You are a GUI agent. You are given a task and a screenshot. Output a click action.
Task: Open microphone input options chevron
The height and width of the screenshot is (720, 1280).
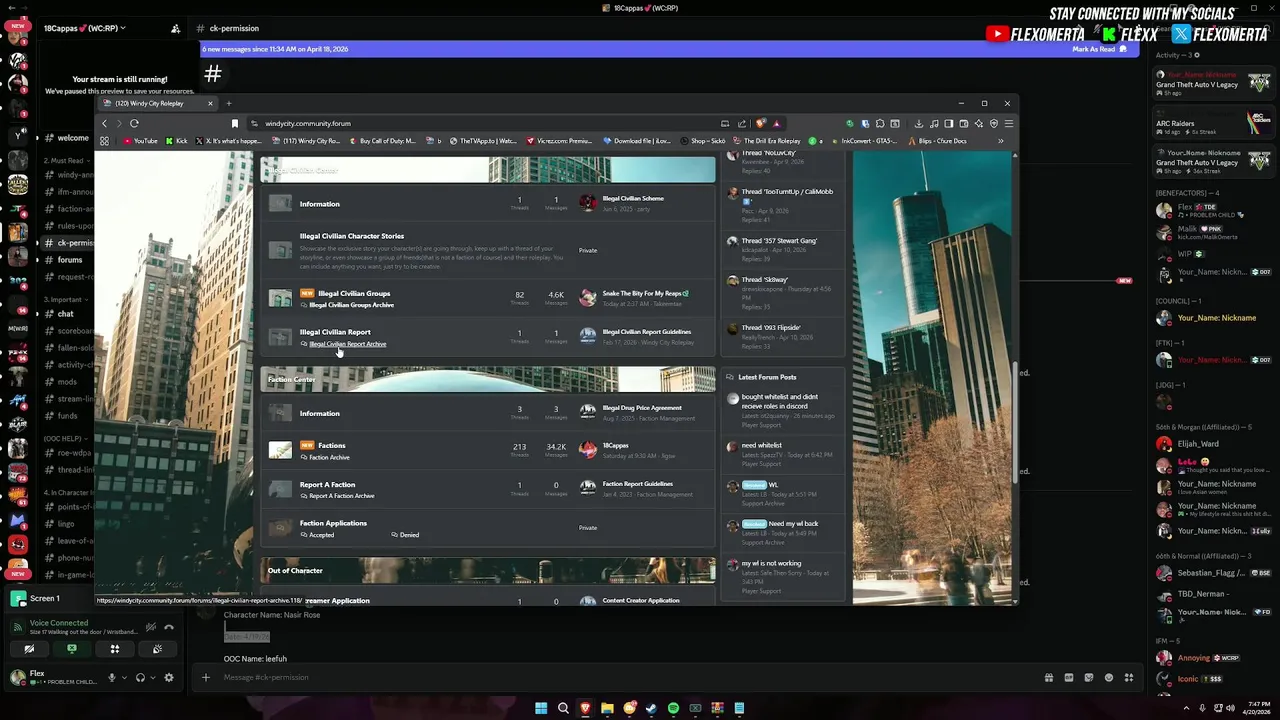click(124, 677)
